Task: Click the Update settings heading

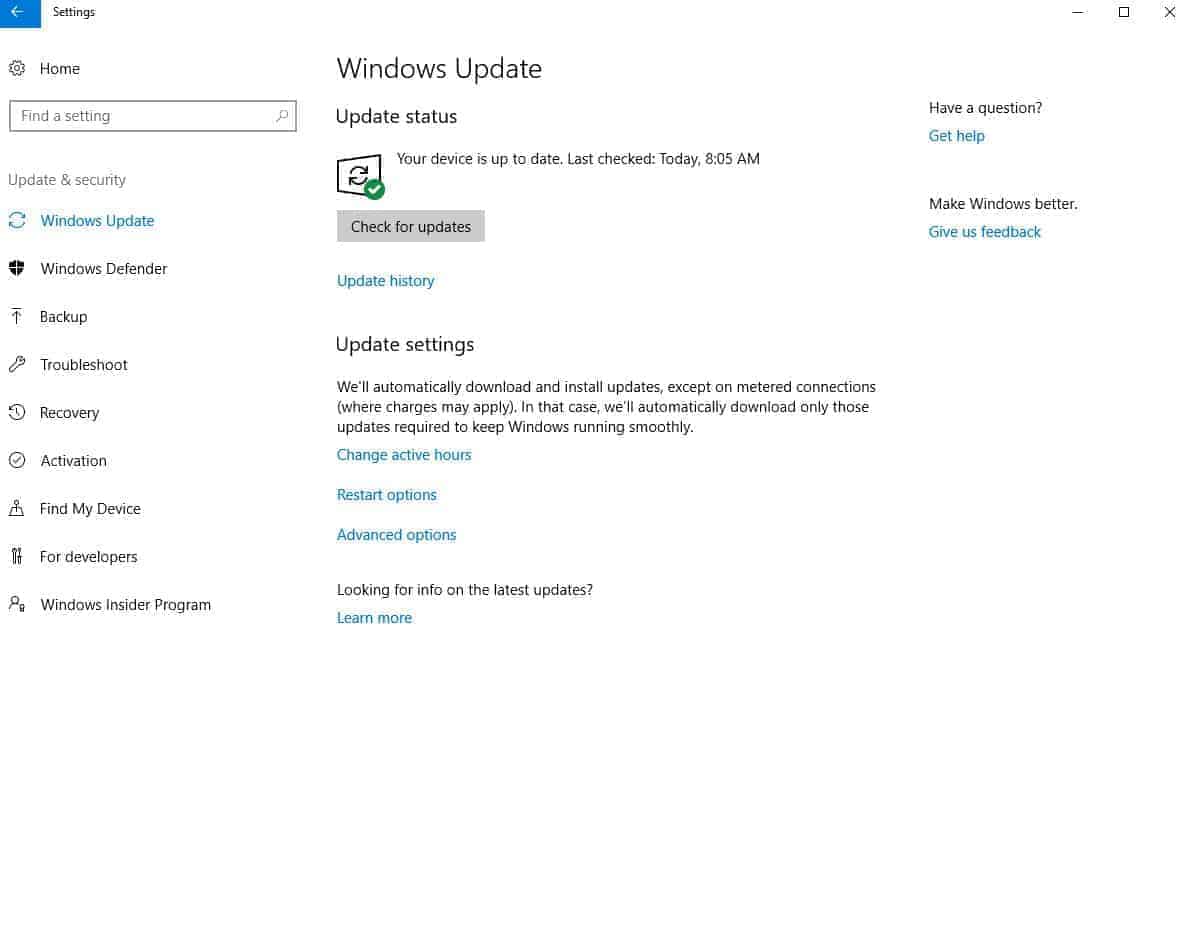Action: 404,344
